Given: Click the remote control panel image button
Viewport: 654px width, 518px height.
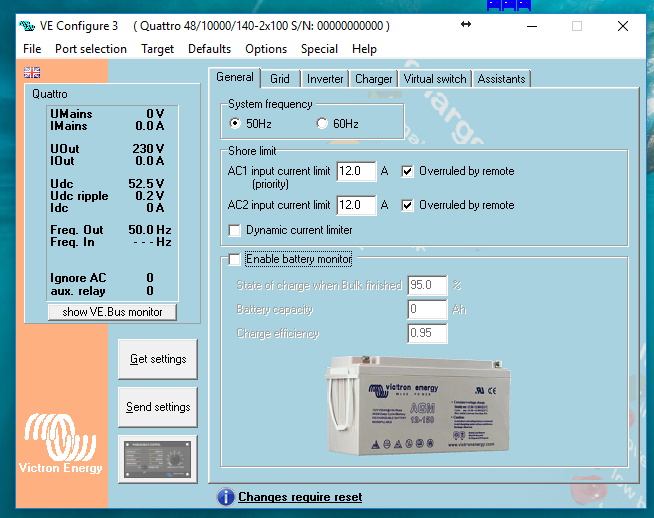Looking at the screenshot, I should point(158,459).
